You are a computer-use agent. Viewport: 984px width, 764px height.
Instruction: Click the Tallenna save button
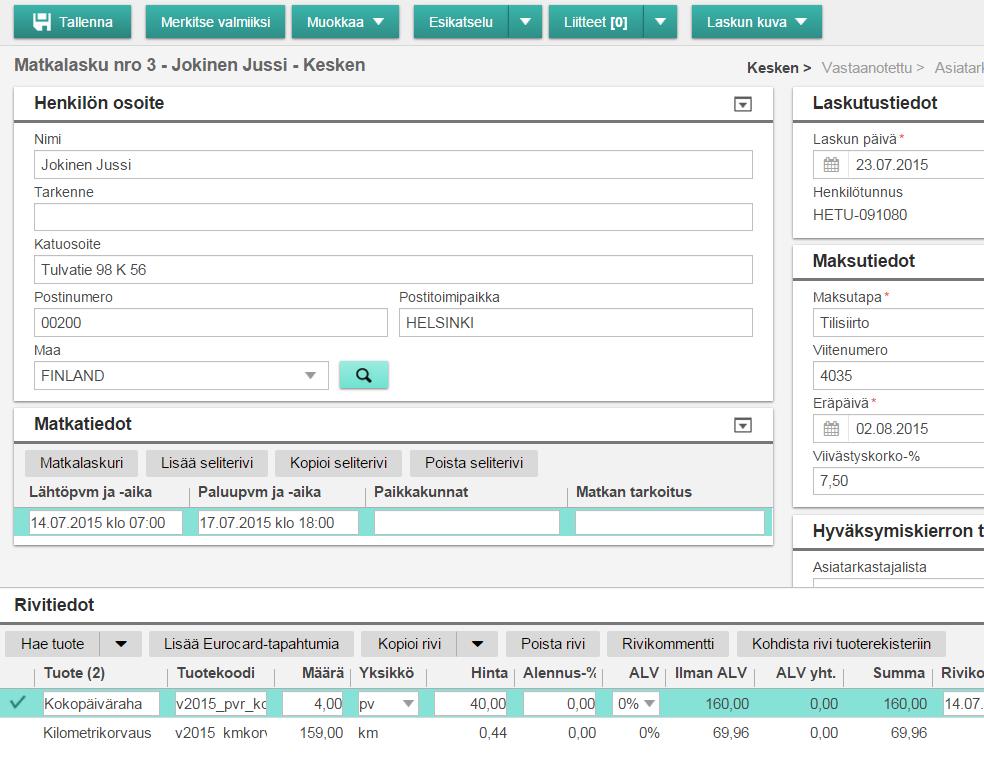(x=72, y=22)
